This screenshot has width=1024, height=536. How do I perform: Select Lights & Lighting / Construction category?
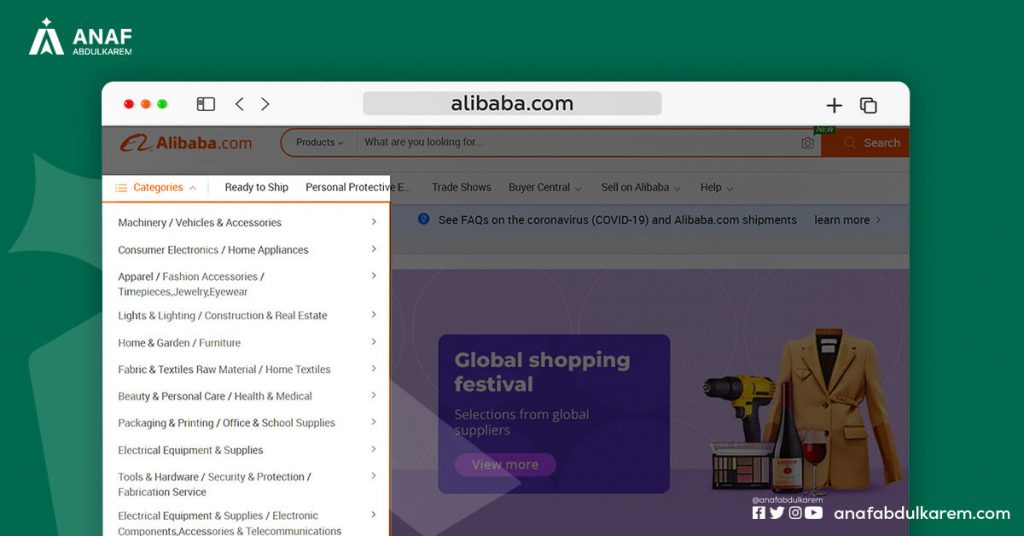pos(223,315)
